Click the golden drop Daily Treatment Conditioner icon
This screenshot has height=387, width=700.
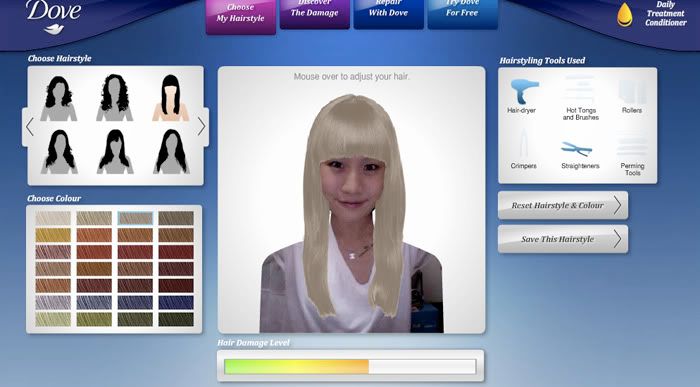(x=625, y=15)
